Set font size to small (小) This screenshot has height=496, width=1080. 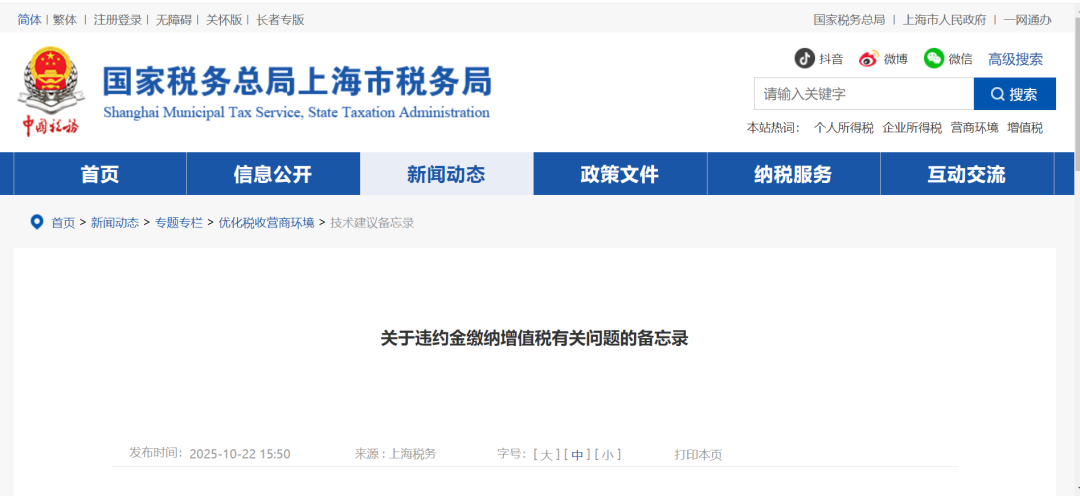(x=608, y=454)
